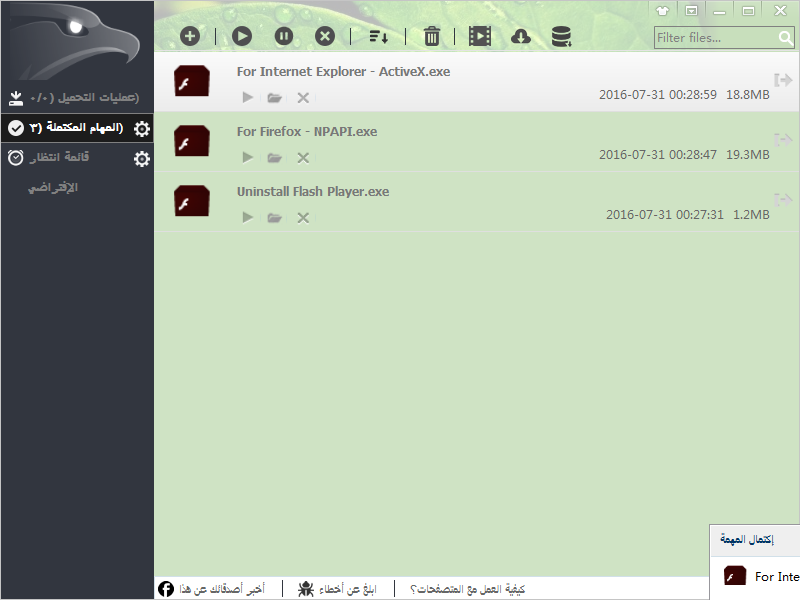Run NPAPI.exe using its small play icon
Image resolution: width=800 pixels, height=600 pixels.
click(248, 158)
